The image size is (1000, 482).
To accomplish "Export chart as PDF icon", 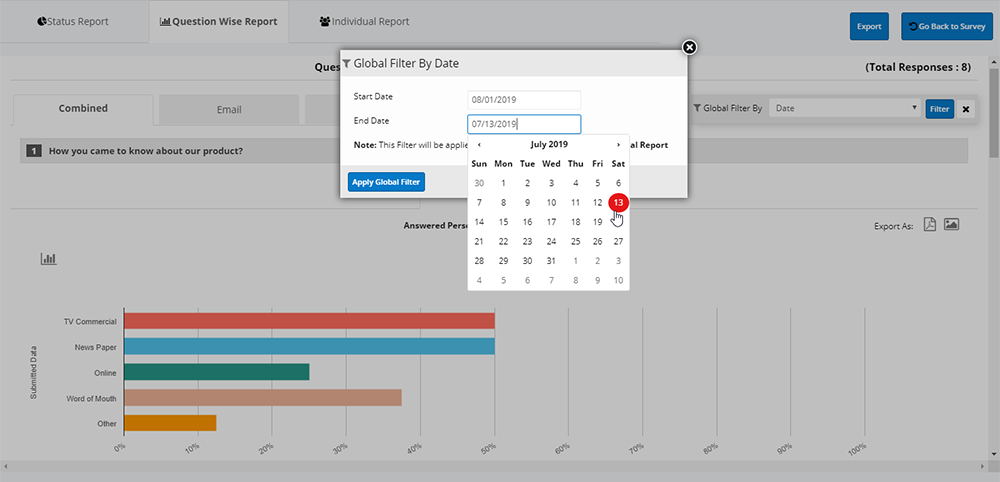I will tap(930, 225).
